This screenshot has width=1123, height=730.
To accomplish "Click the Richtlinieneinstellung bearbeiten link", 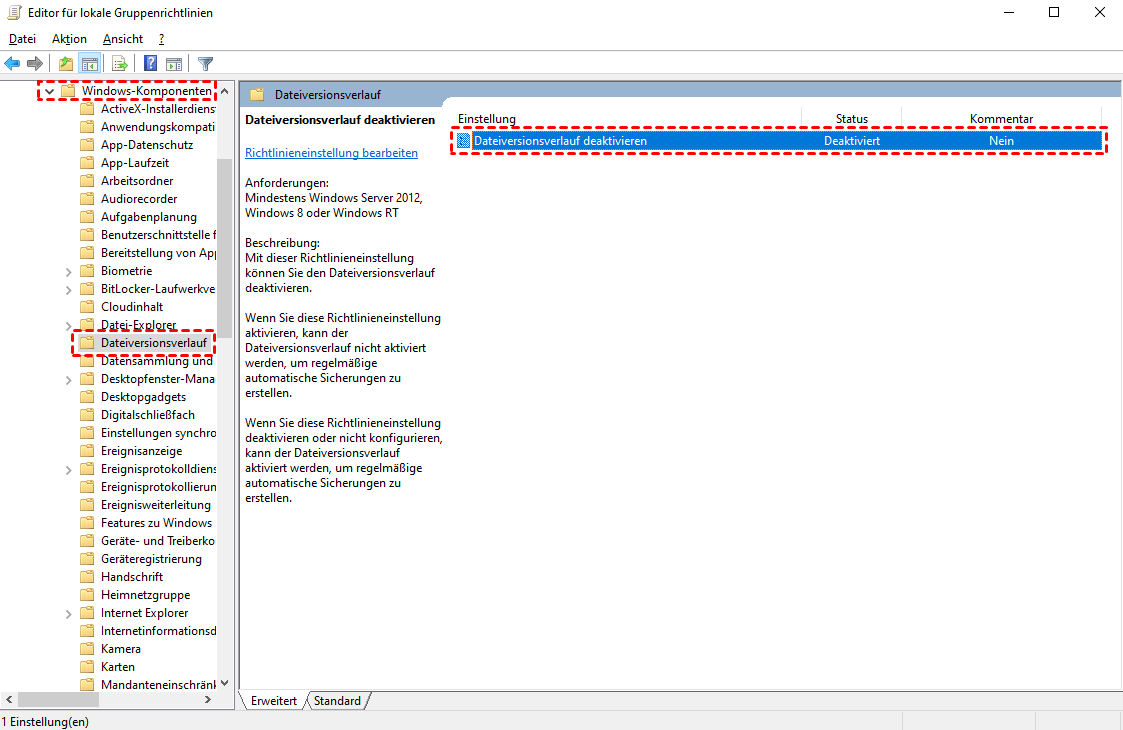I will tap(331, 153).
